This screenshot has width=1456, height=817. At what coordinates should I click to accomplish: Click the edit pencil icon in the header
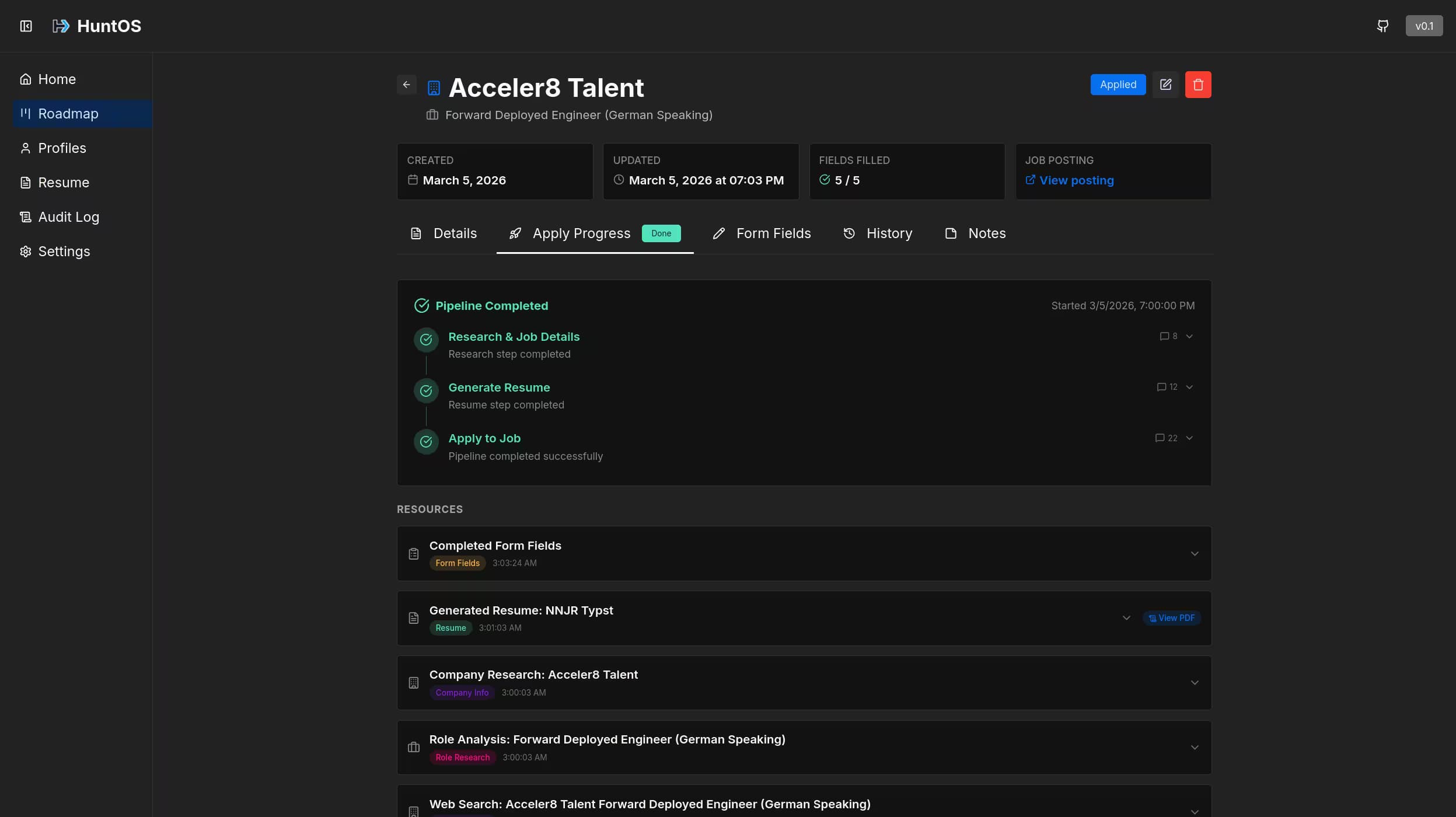pos(1165,84)
